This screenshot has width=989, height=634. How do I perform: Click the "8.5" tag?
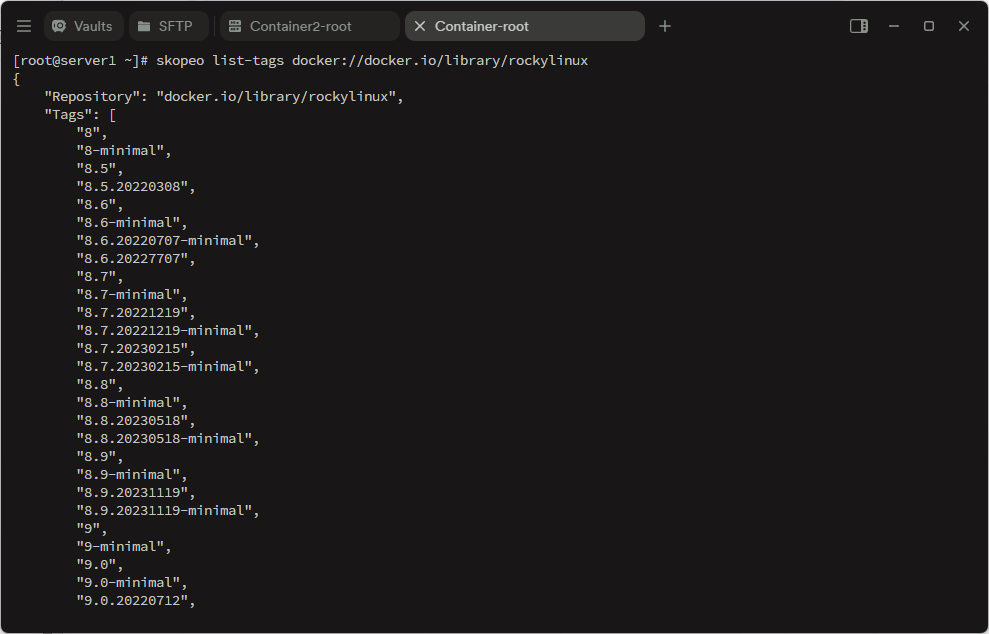tap(100, 168)
